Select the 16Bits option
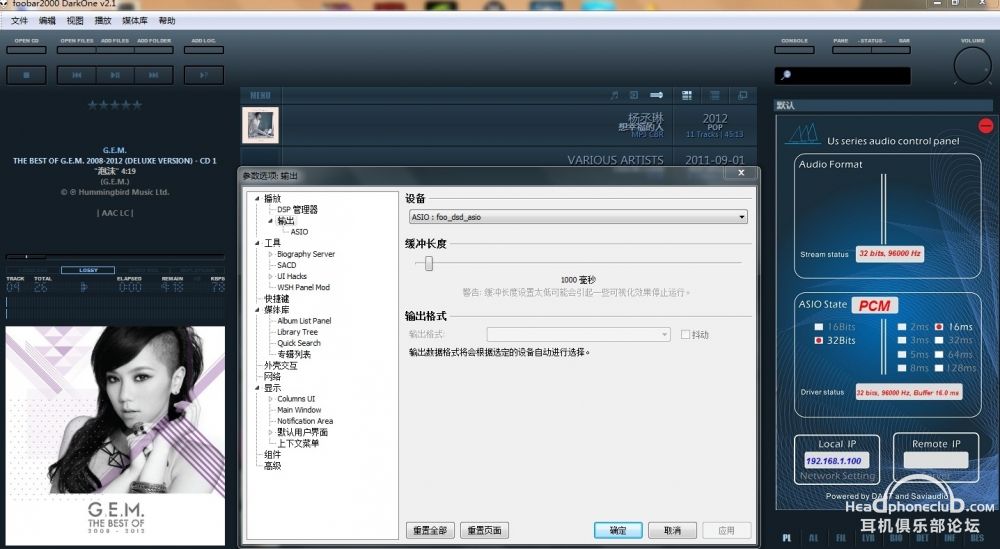The image size is (1000, 549). pos(819,326)
